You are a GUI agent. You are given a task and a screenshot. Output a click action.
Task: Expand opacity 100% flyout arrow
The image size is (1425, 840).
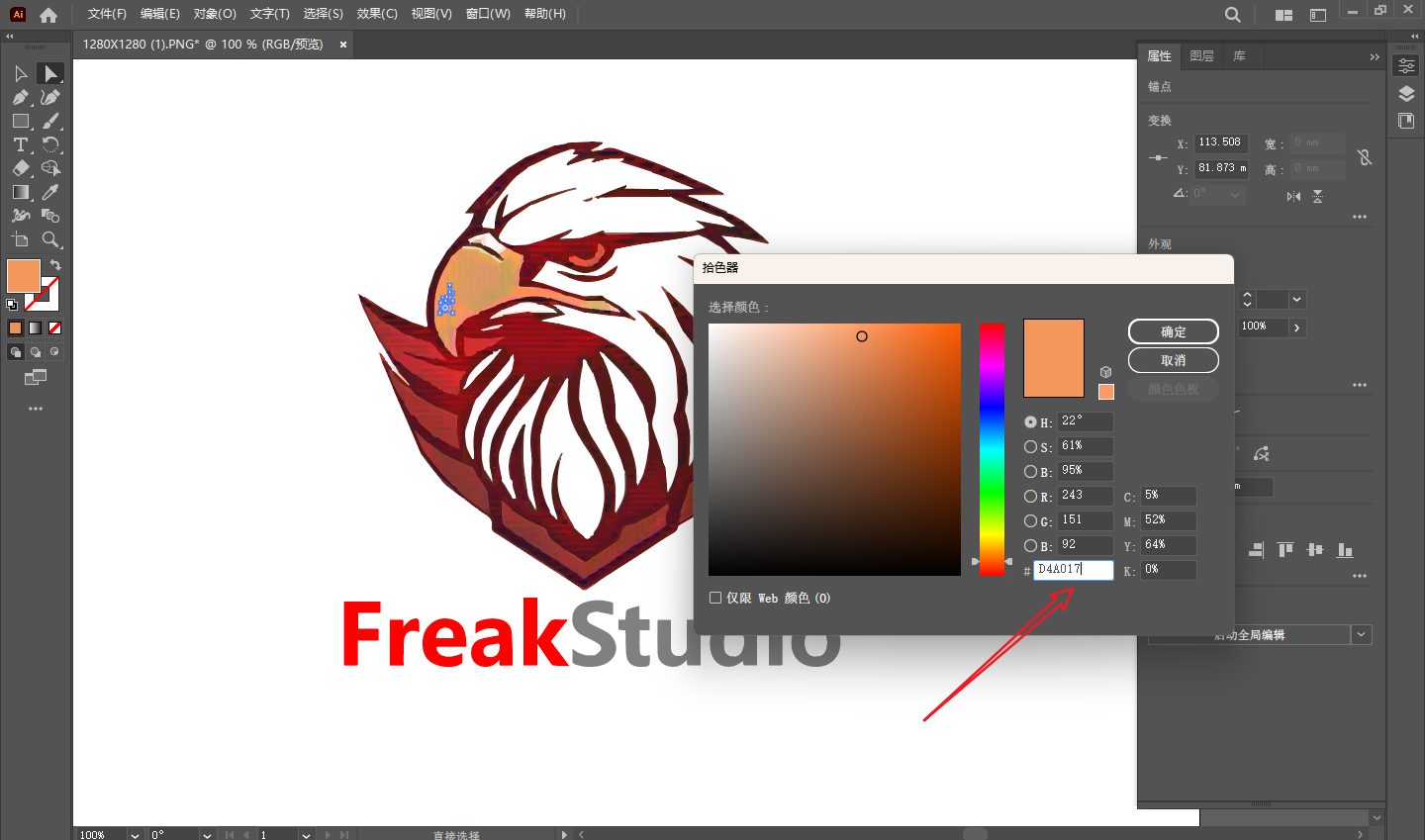coord(1297,327)
